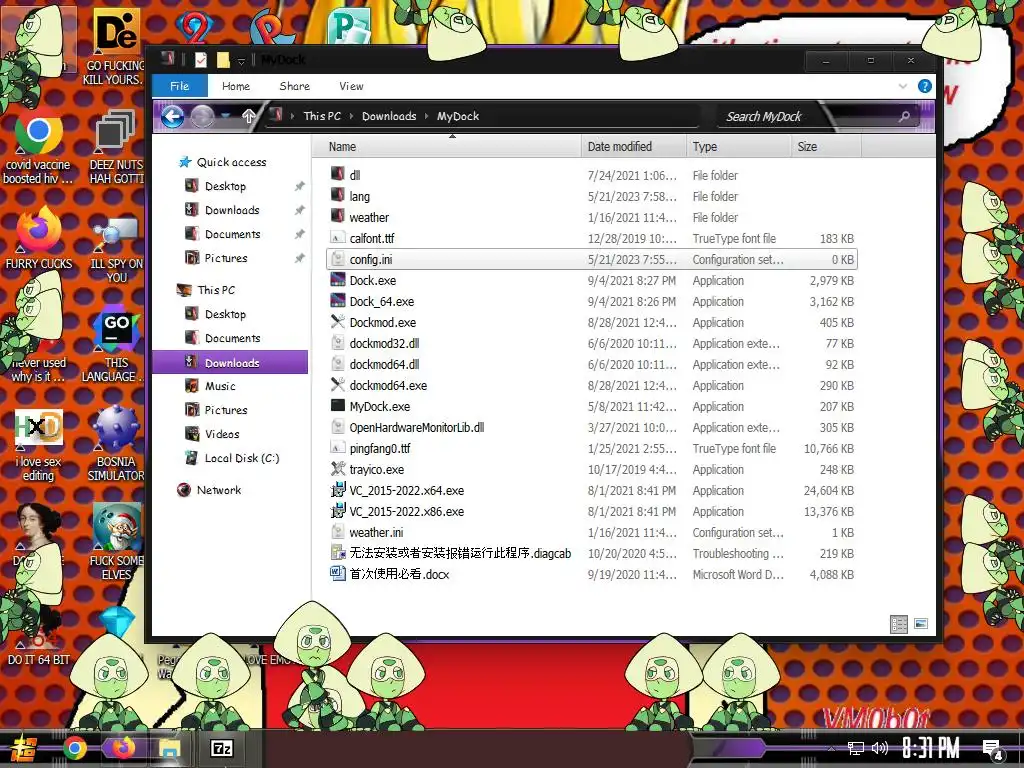Select Local Disk (C:) in navigation pane
Viewport: 1024px width, 768px height.
pyautogui.click(x=242, y=458)
